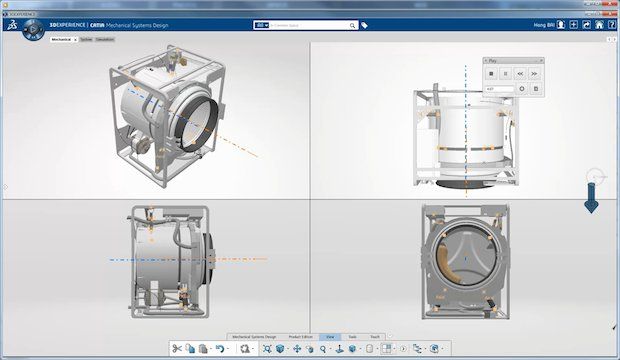Click the Paste clipboard tool

(203, 349)
